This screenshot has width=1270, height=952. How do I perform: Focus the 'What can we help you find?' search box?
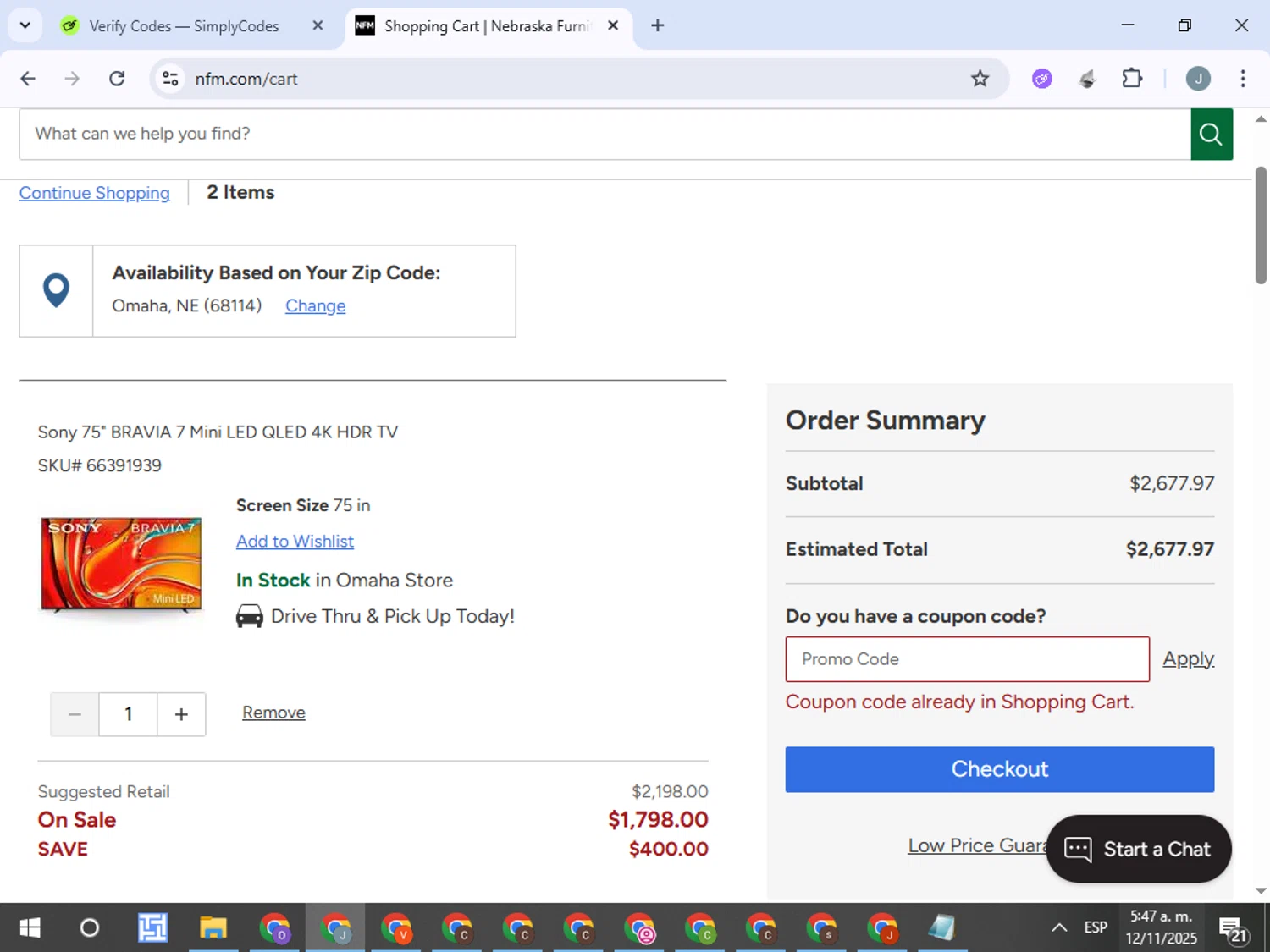[605, 134]
